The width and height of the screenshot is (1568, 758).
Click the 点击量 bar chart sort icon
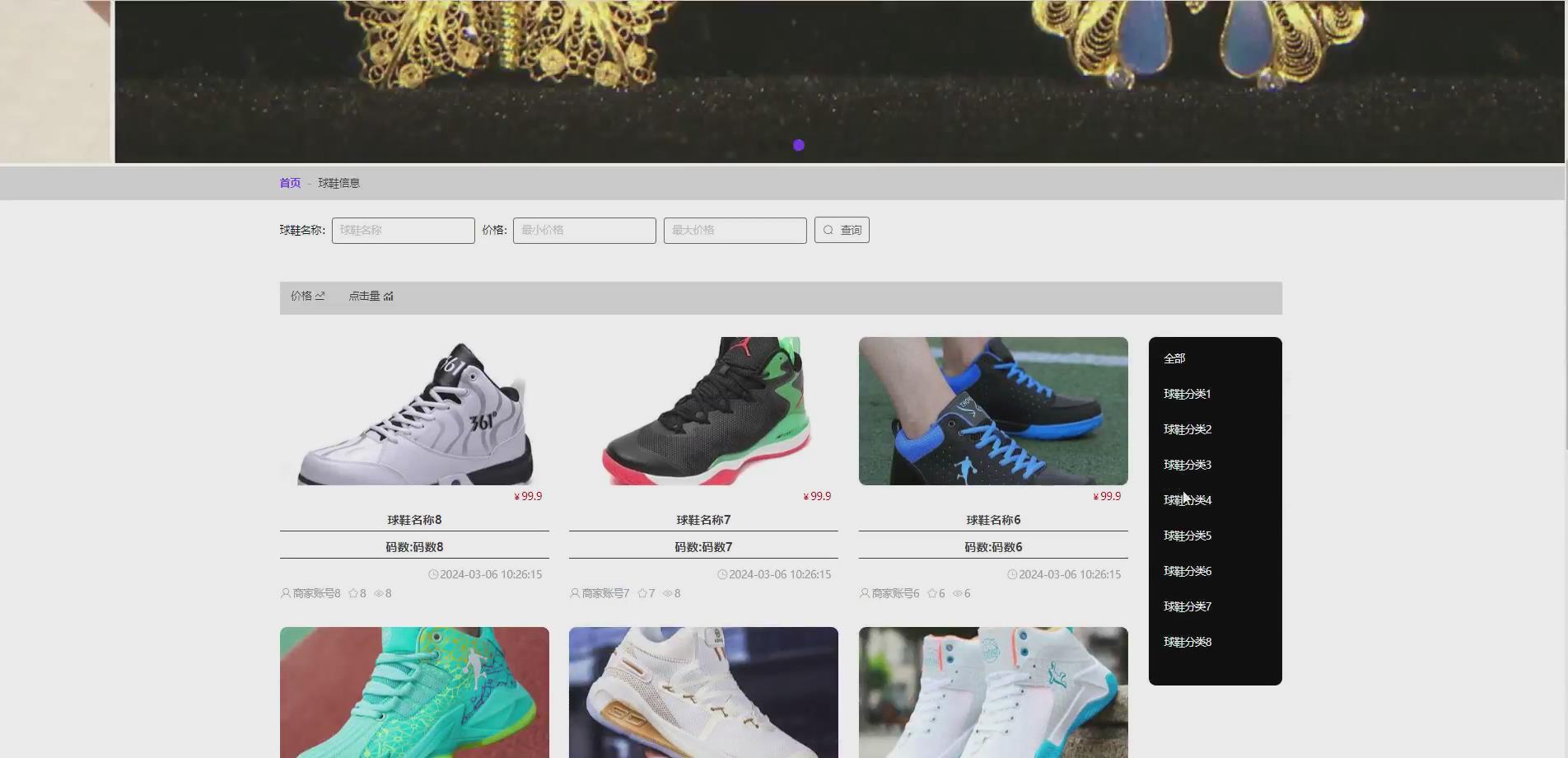point(388,295)
